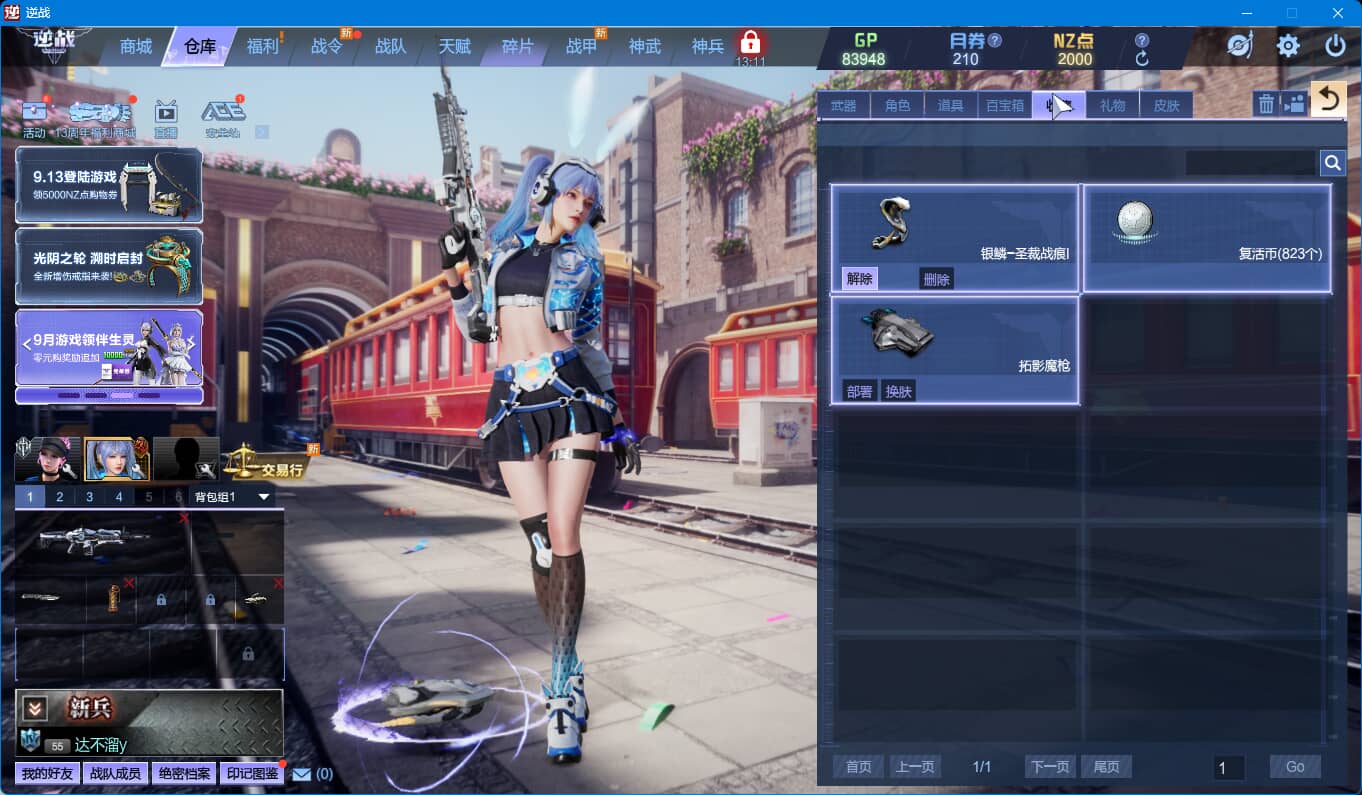
Task: Select the silhouette empty character slot
Action: pyautogui.click(x=185, y=459)
